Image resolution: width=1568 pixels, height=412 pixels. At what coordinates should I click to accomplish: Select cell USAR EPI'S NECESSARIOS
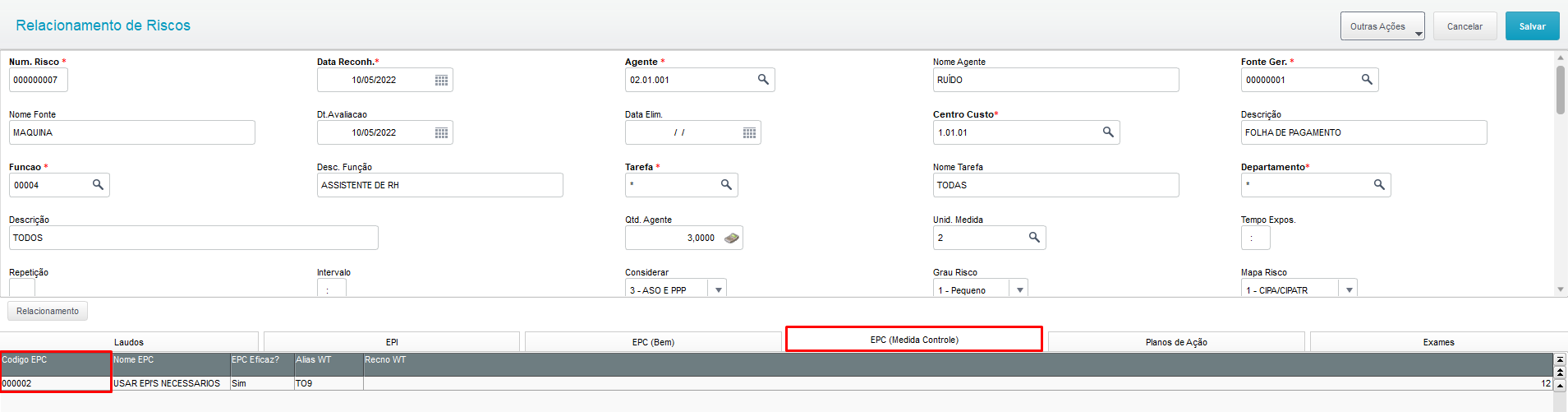click(x=171, y=383)
